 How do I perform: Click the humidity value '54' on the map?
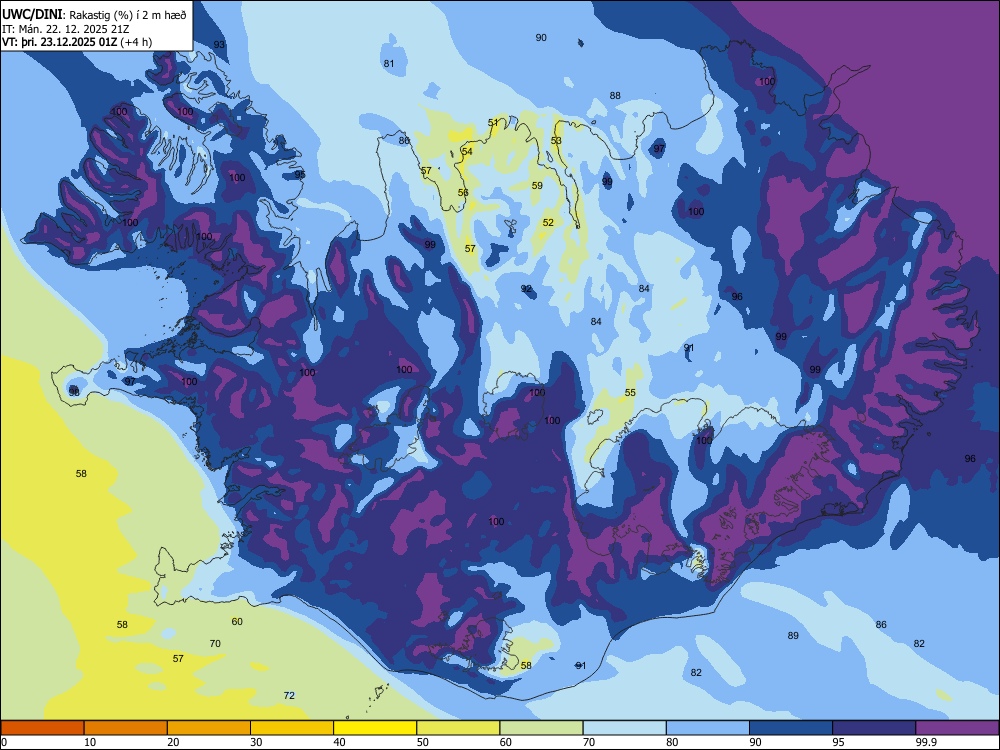coord(467,152)
